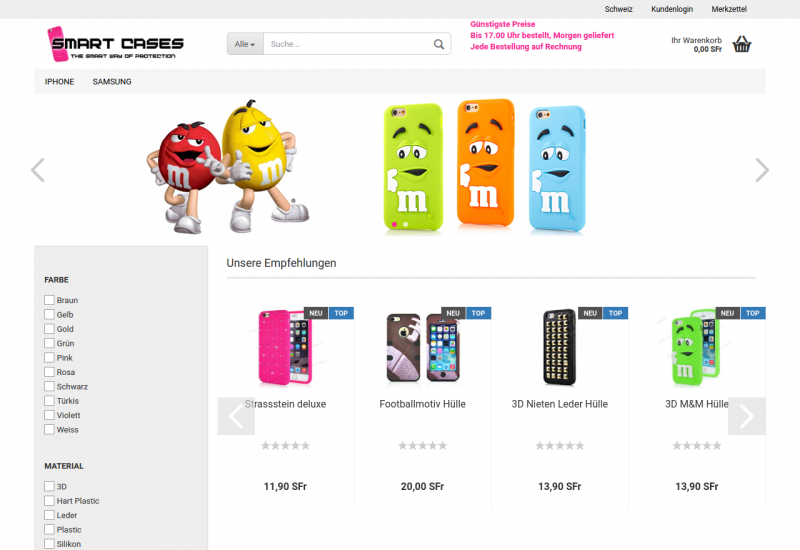Viewport: 800px width, 550px height.
Task: Expand the Alle search category dropdown
Action: [245, 44]
